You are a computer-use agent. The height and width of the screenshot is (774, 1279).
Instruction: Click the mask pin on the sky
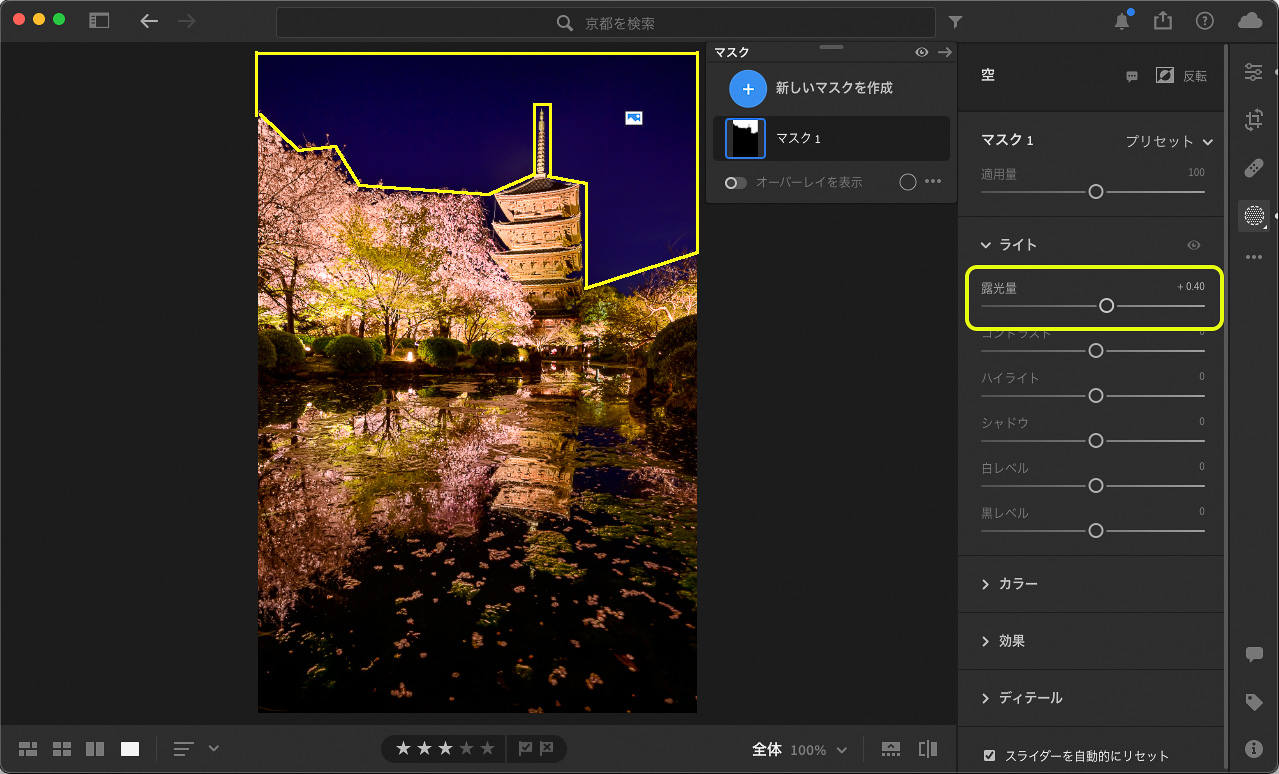[x=633, y=118]
